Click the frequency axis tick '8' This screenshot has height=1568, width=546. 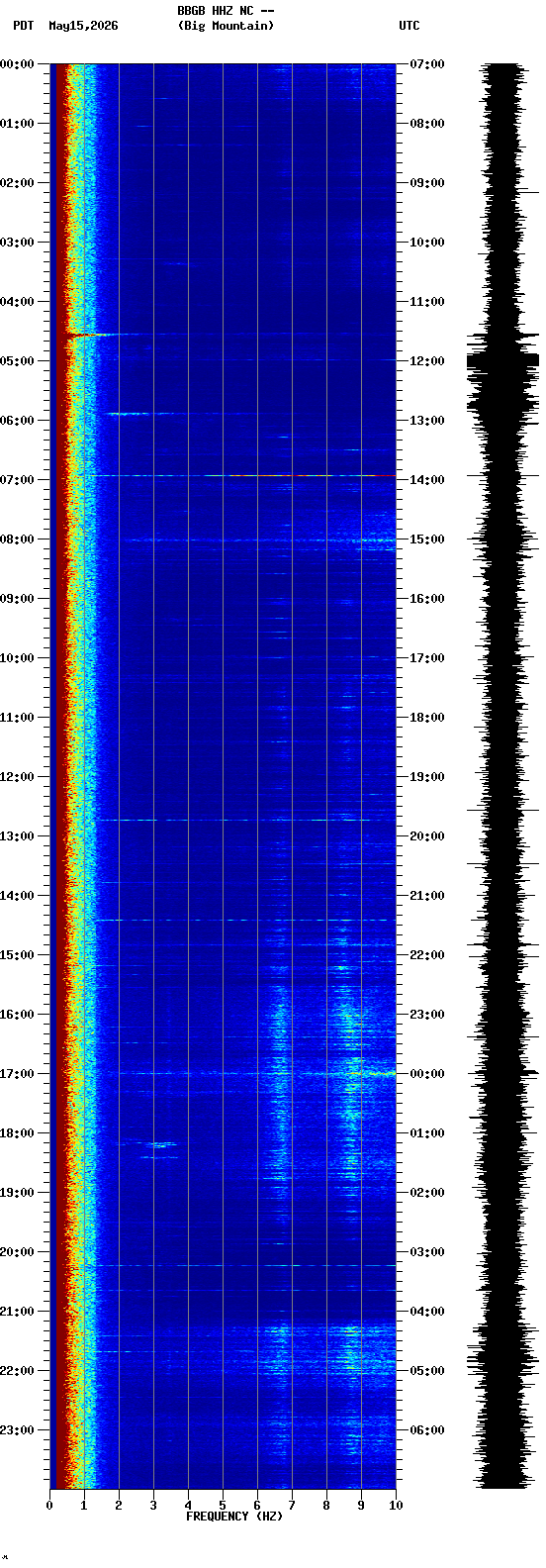click(326, 1506)
